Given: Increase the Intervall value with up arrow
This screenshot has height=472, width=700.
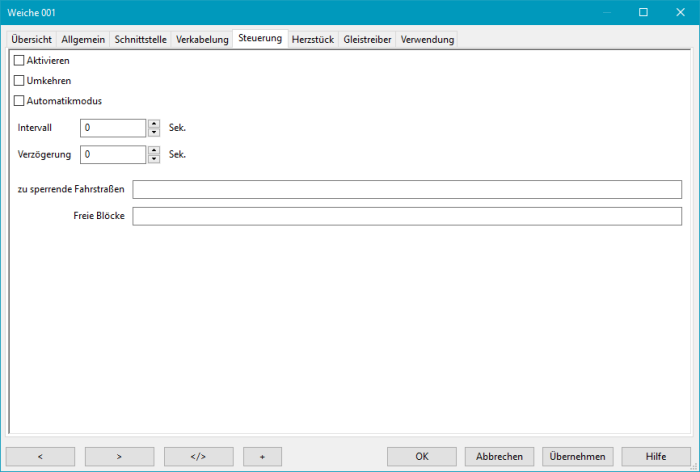Looking at the screenshot, I should (x=154, y=124).
